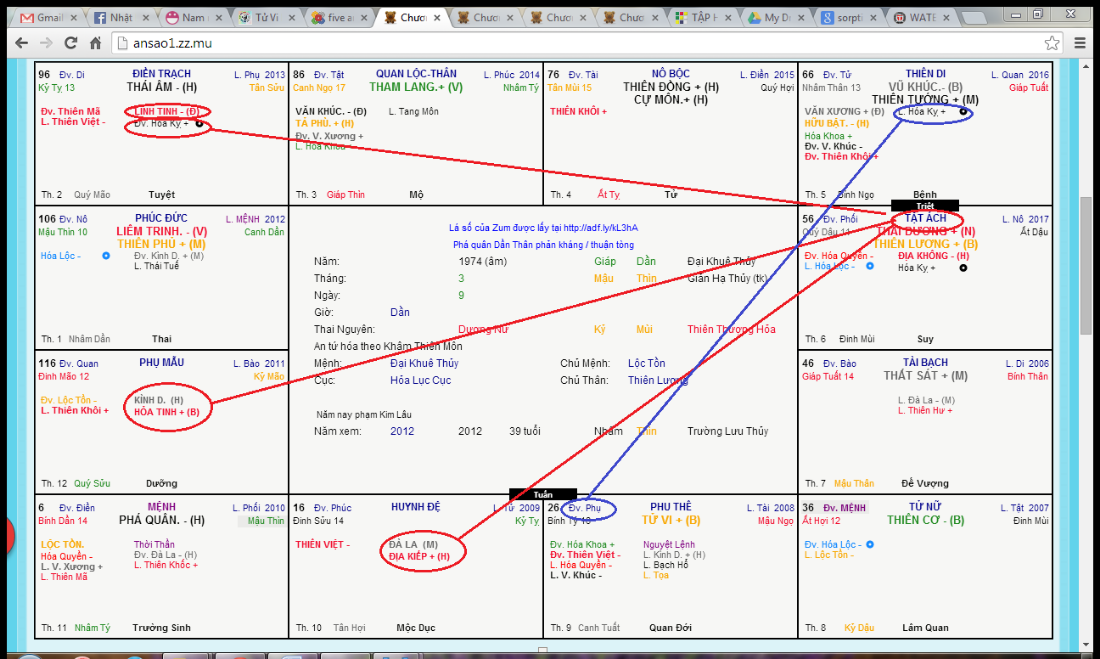Click the black dot beside Hóa Kỵ in Tật Ách
Viewport: 1100px width, 659px height.
coord(963,268)
